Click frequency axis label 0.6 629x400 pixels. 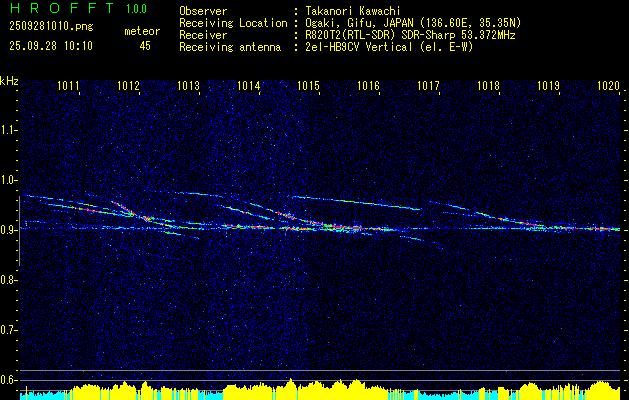point(8,380)
